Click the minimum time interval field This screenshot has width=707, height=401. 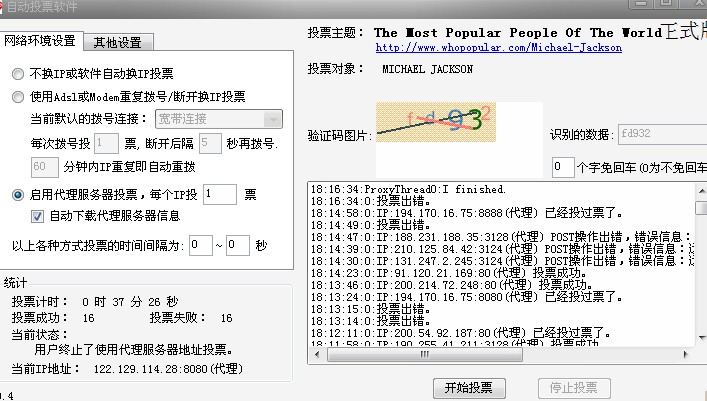point(200,245)
